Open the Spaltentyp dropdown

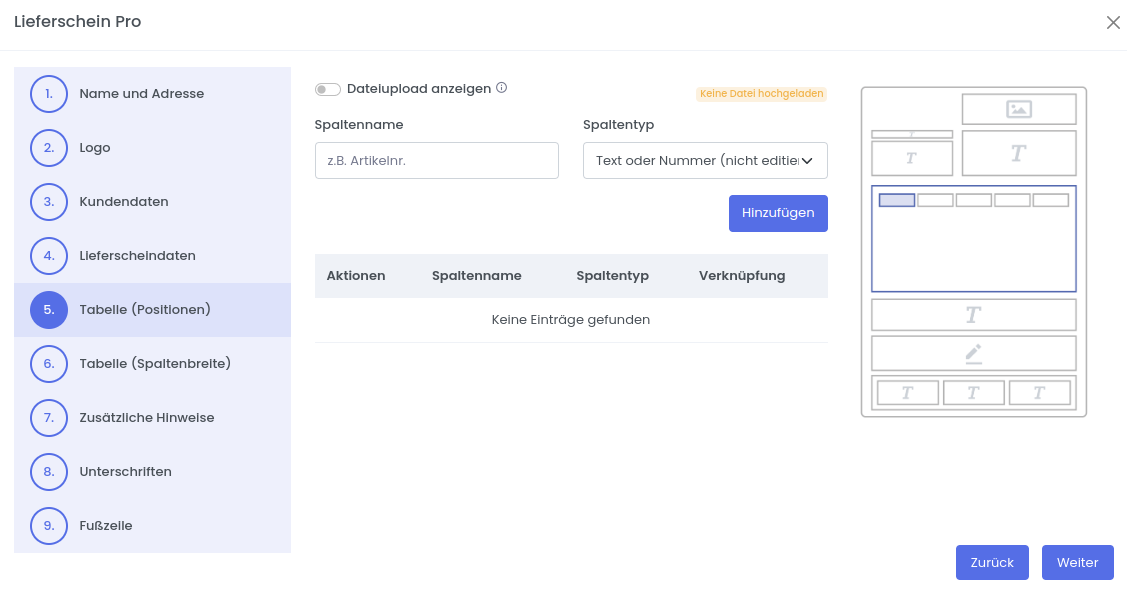(x=705, y=160)
